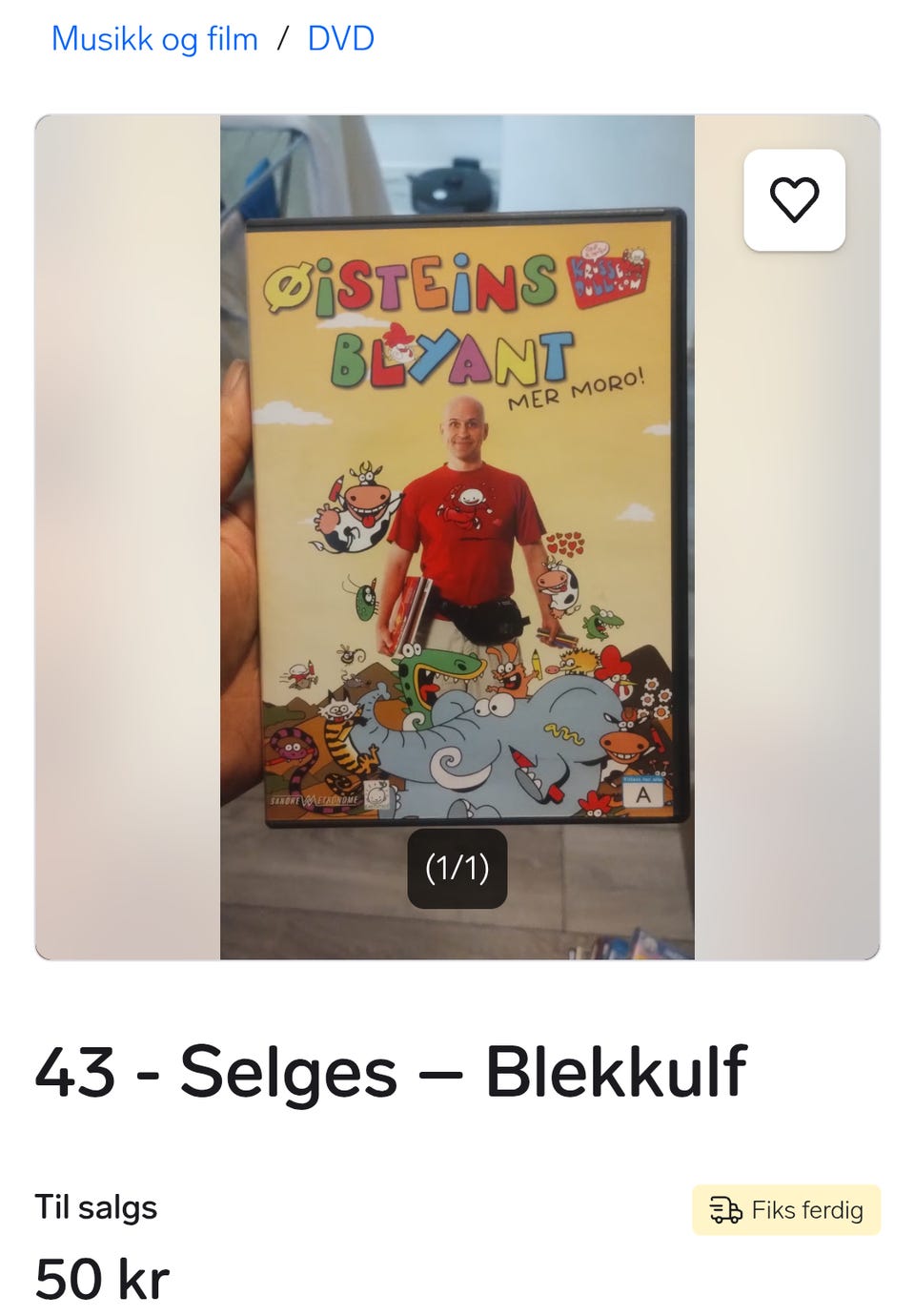This screenshot has height=1316, width=915.
Task: Click the delivery truck icon in Fiks ferdig badge
Action: click(x=725, y=1210)
